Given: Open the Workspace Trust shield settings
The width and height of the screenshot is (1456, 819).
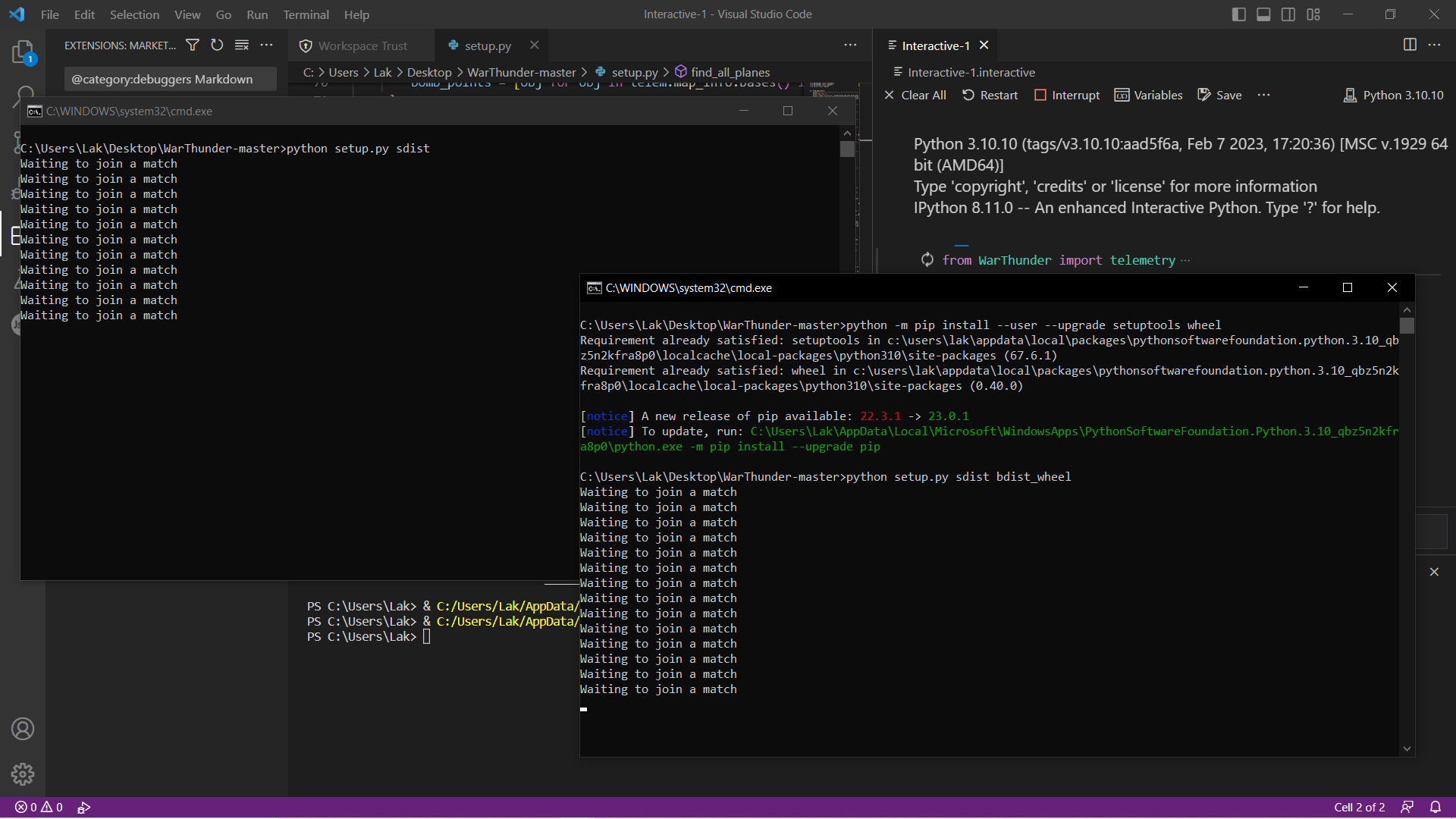Looking at the screenshot, I should pos(305,45).
